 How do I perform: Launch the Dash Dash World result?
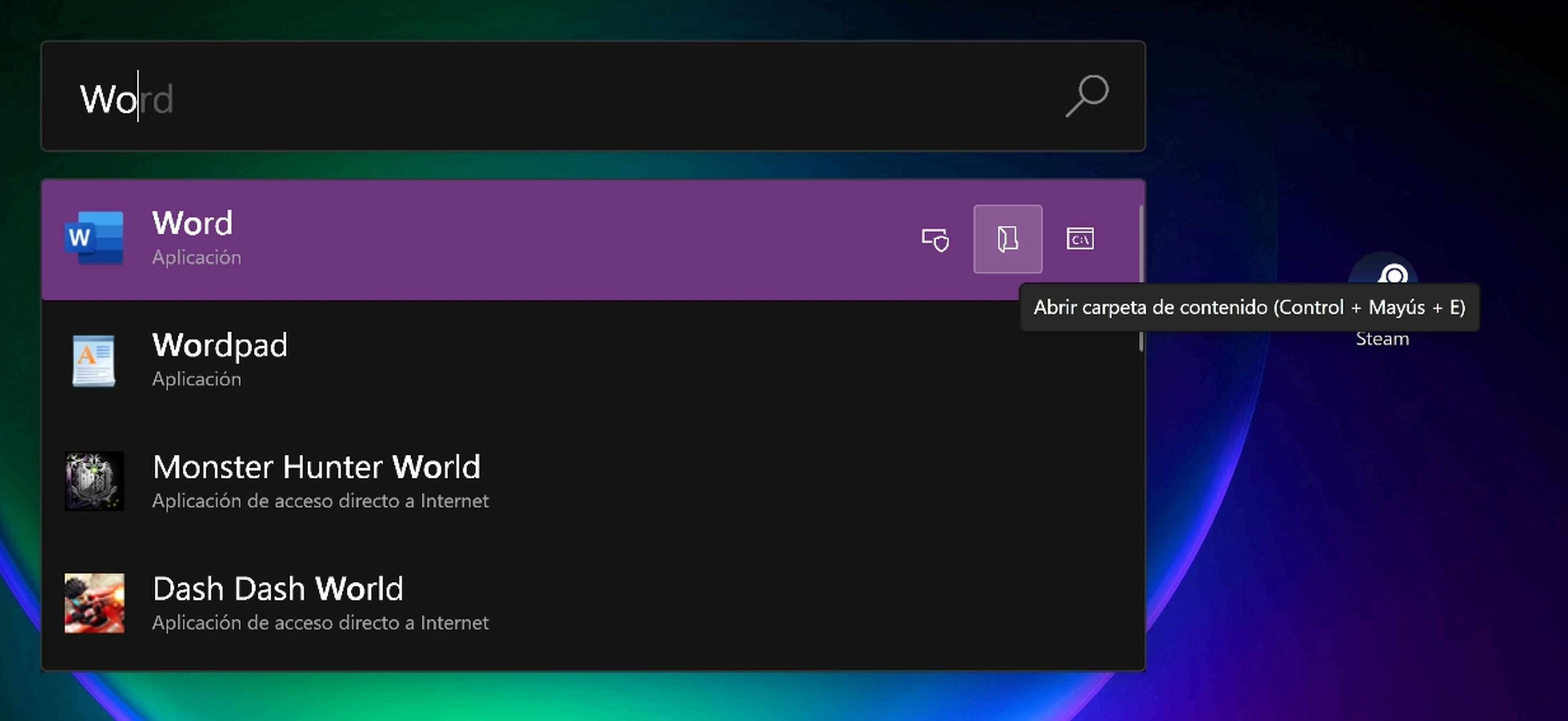point(278,589)
